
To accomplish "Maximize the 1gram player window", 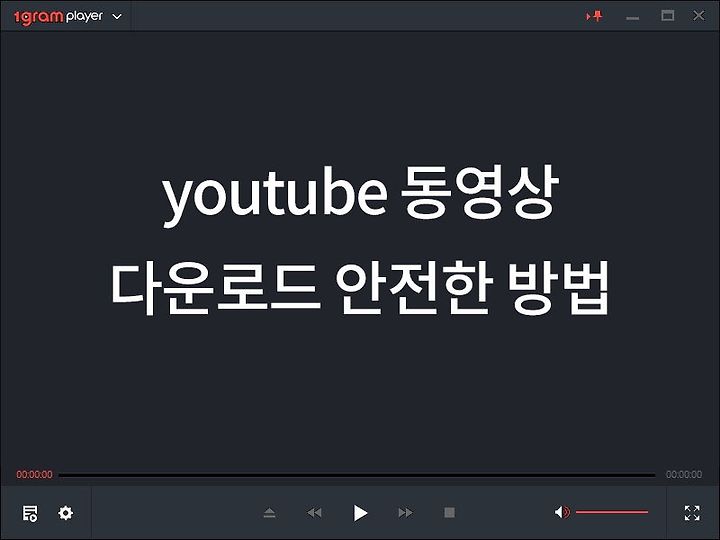I will coord(667,16).
